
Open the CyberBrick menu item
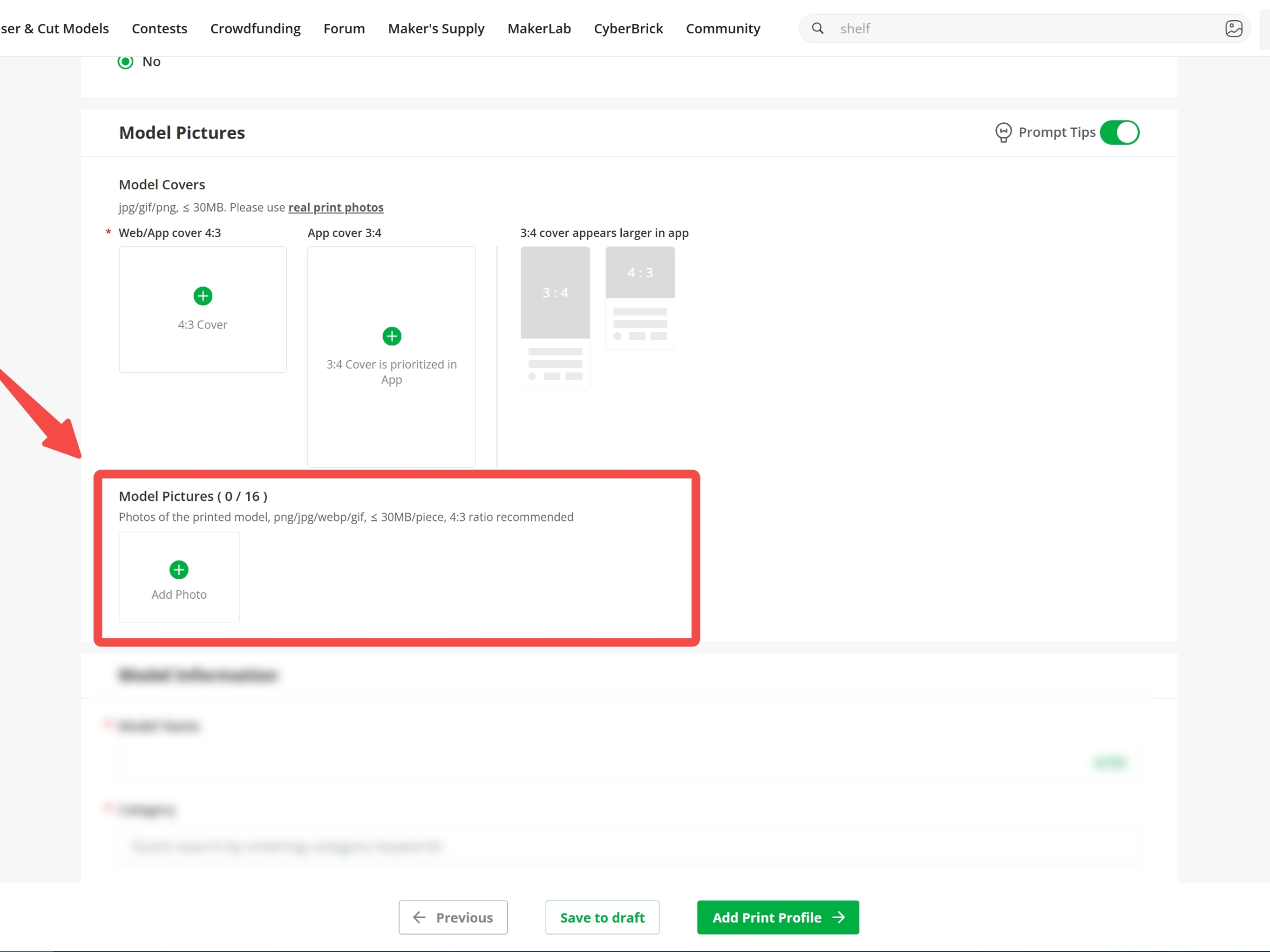[x=628, y=29]
